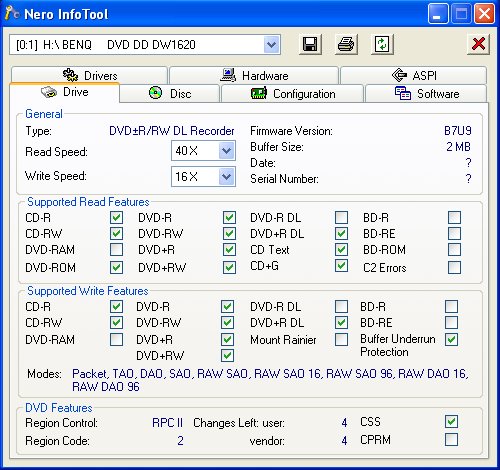Toggle DVD+R read feature checkbox
Screen dimensions: 500x470
[x=229, y=249]
